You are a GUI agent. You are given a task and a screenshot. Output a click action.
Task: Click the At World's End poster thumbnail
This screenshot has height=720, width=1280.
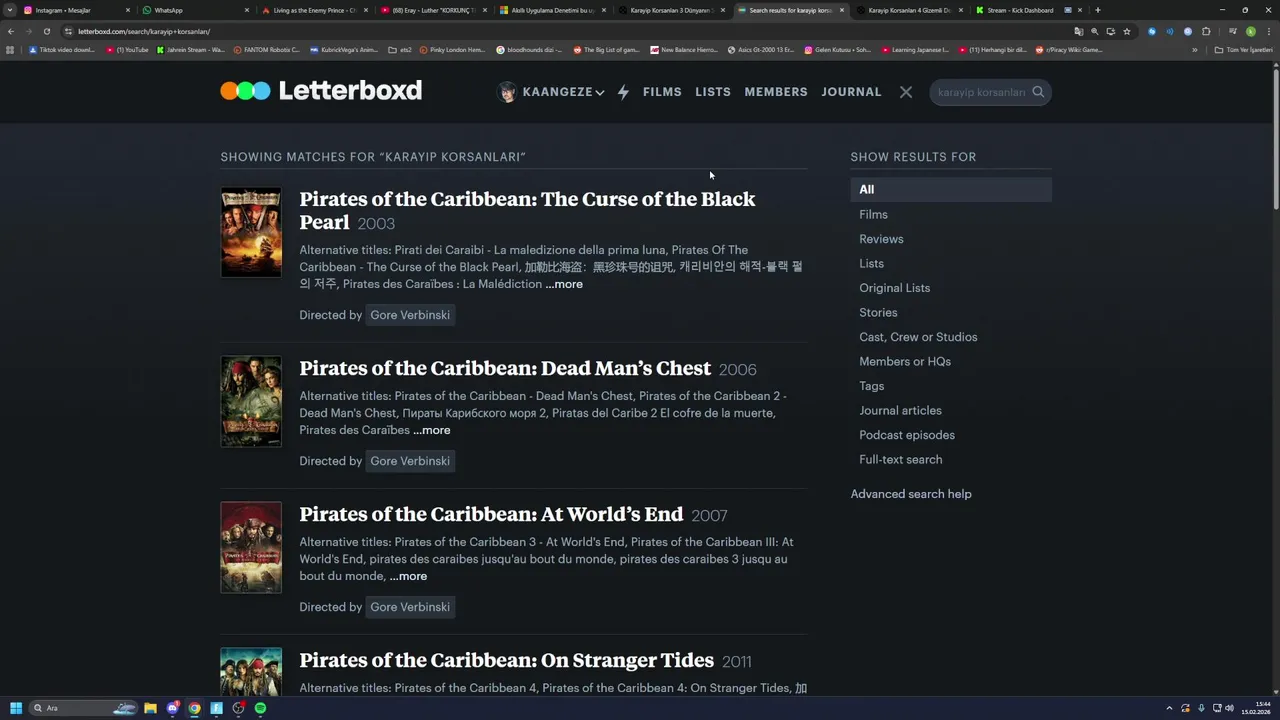[x=251, y=547]
